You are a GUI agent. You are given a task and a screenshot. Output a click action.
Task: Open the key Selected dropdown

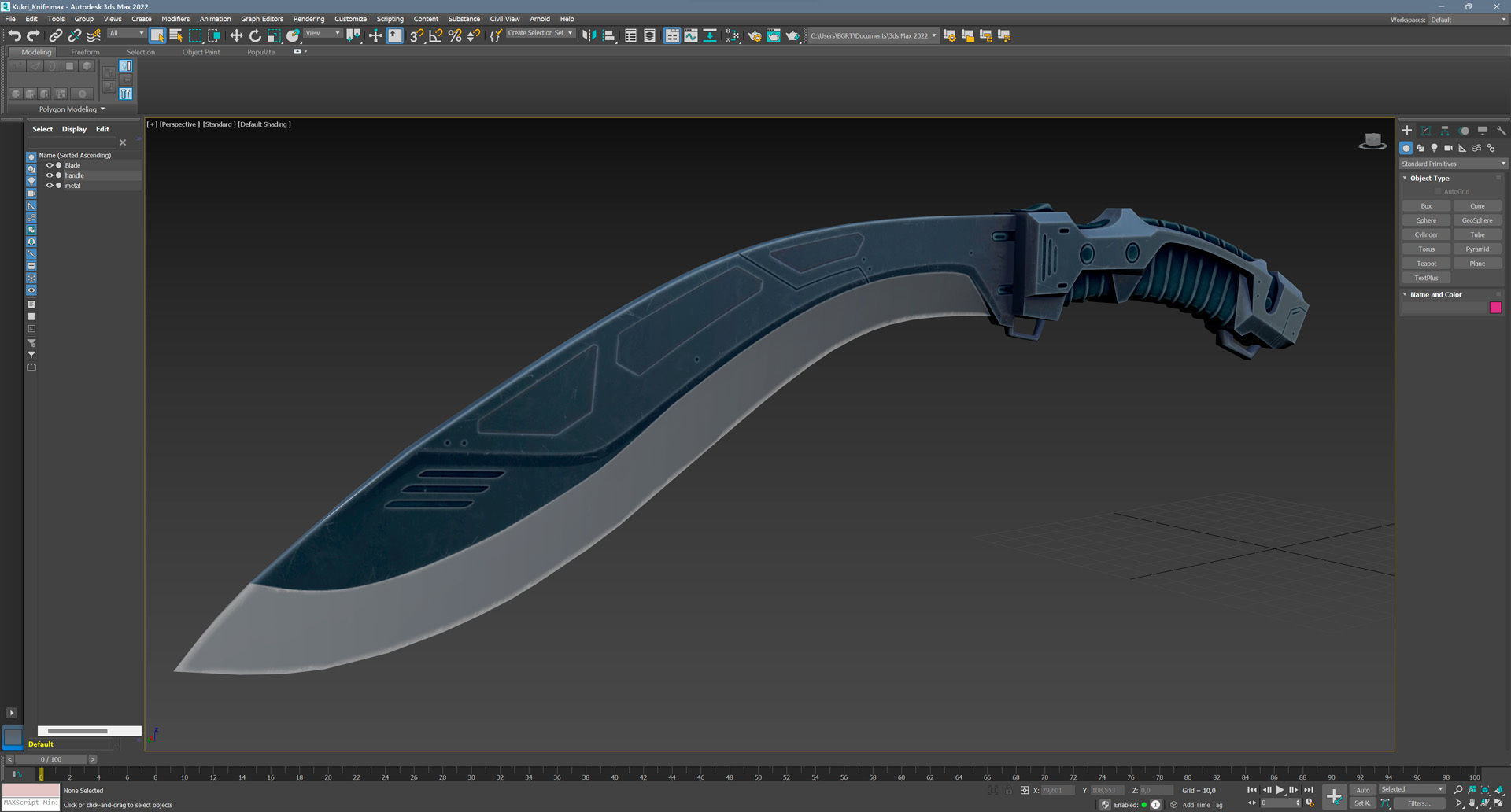point(1412,789)
